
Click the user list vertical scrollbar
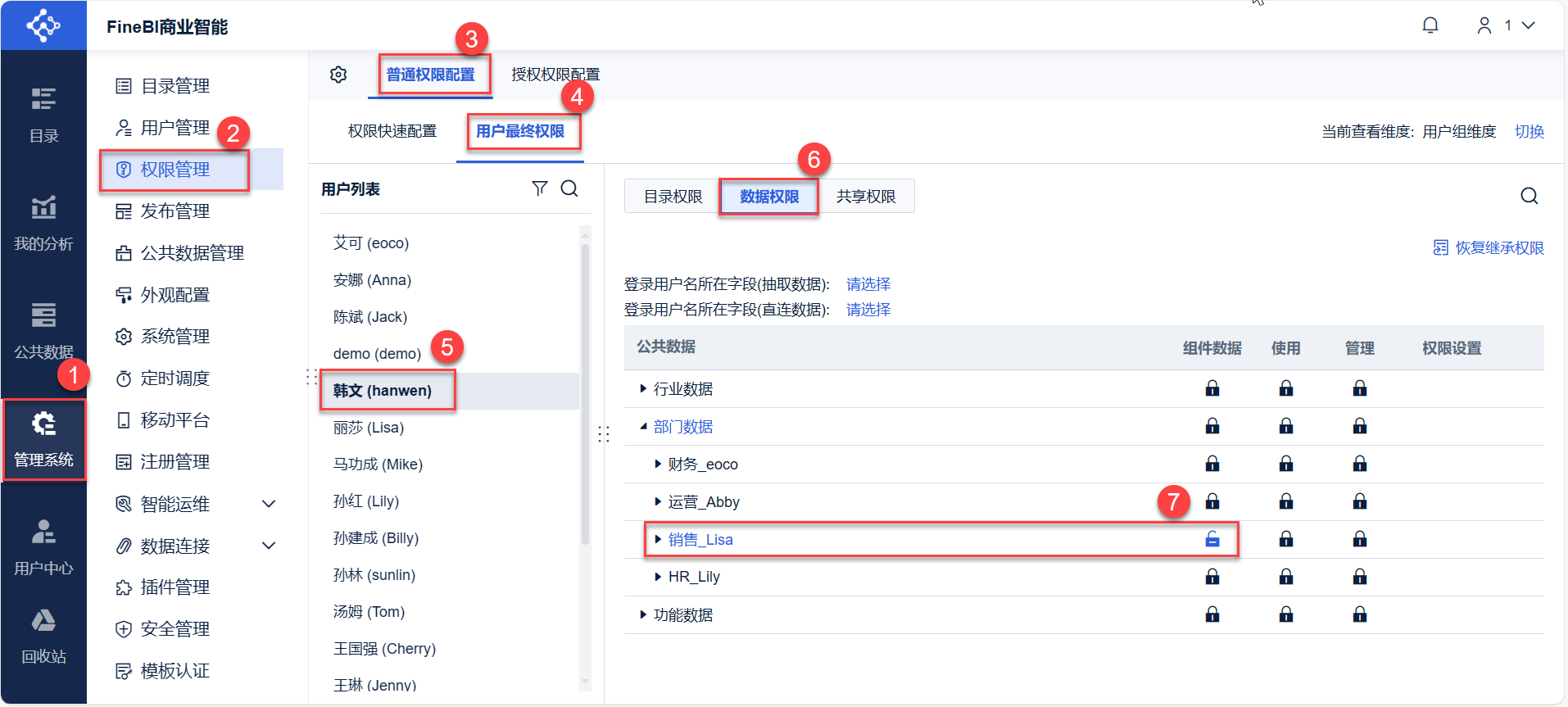coord(585,393)
